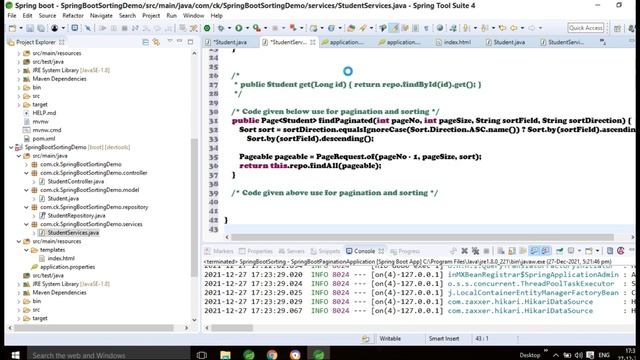Viewport: 640px width, 360px height.
Task: Collapse com.ck.SpringBootSortingDemo.model package
Action: (x=27, y=190)
